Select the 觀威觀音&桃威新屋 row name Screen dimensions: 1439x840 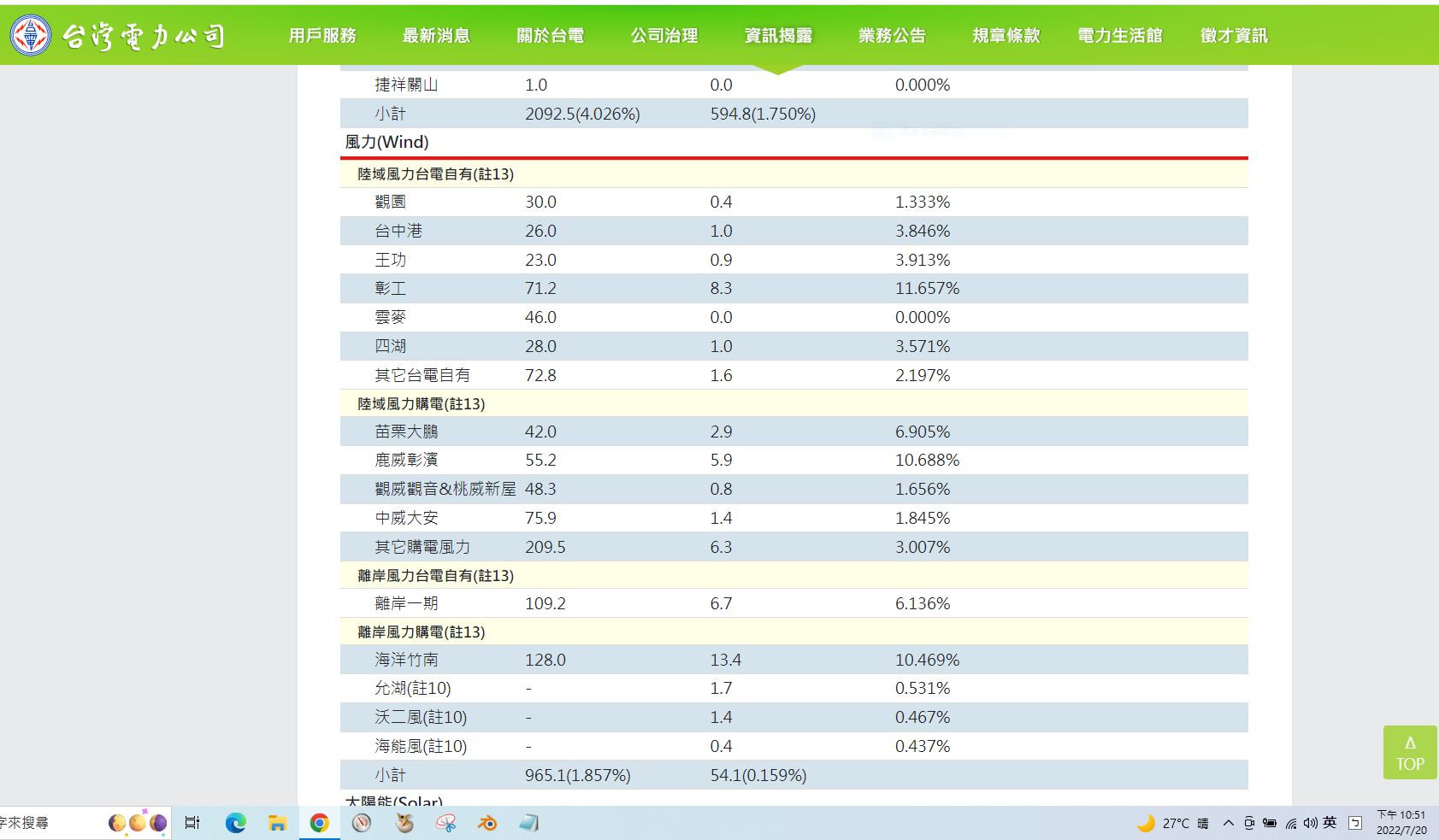pos(445,489)
